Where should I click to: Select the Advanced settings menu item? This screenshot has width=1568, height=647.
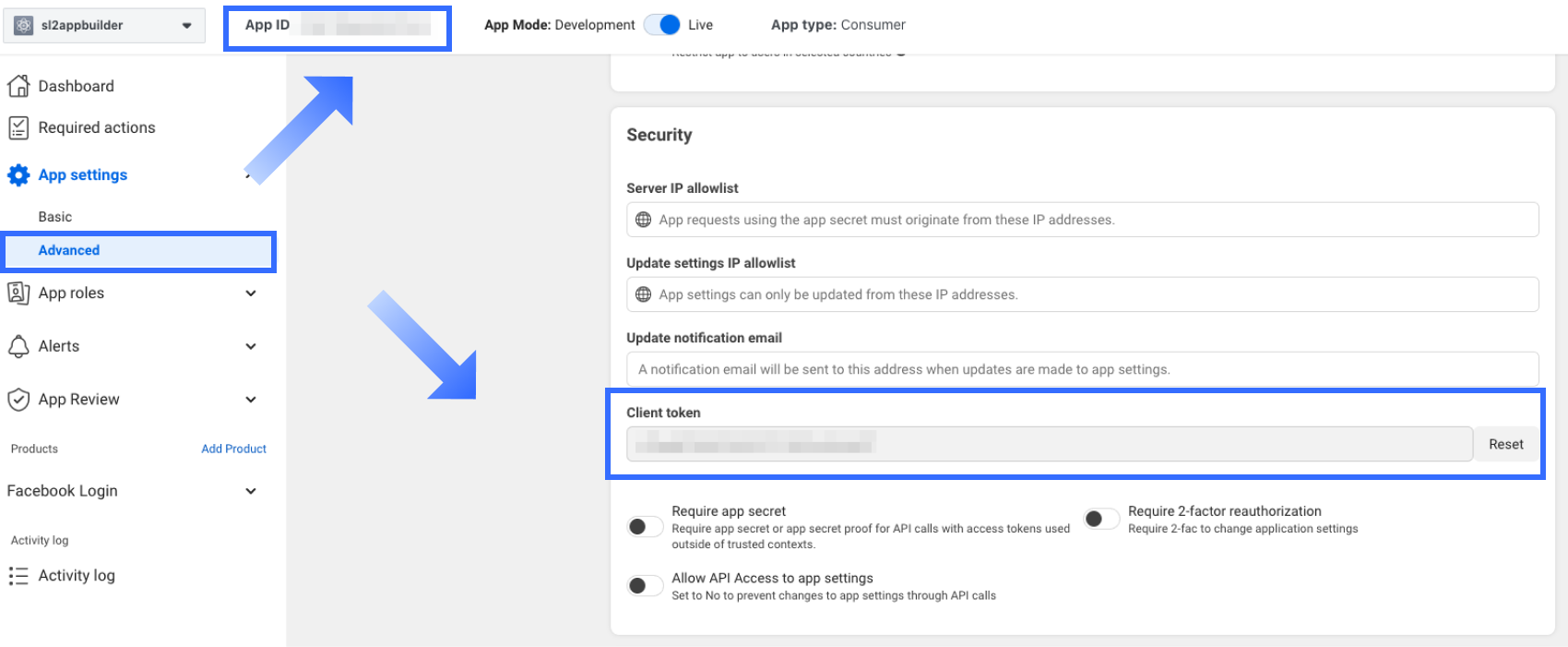[x=69, y=250]
